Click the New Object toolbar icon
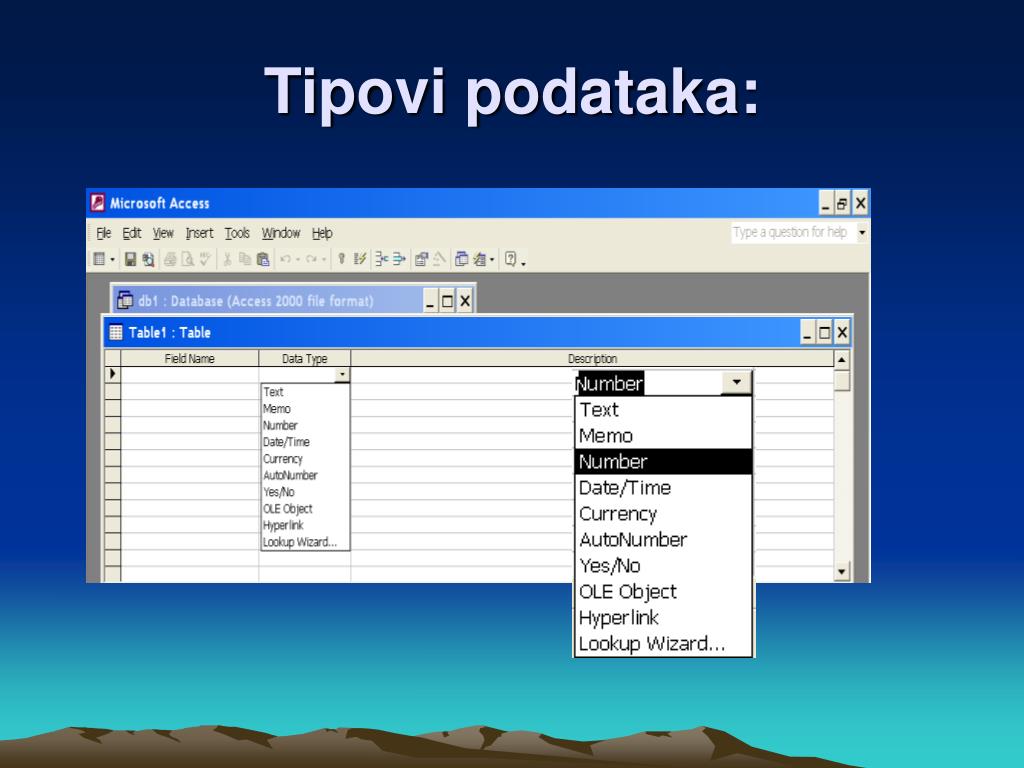 tap(480, 259)
